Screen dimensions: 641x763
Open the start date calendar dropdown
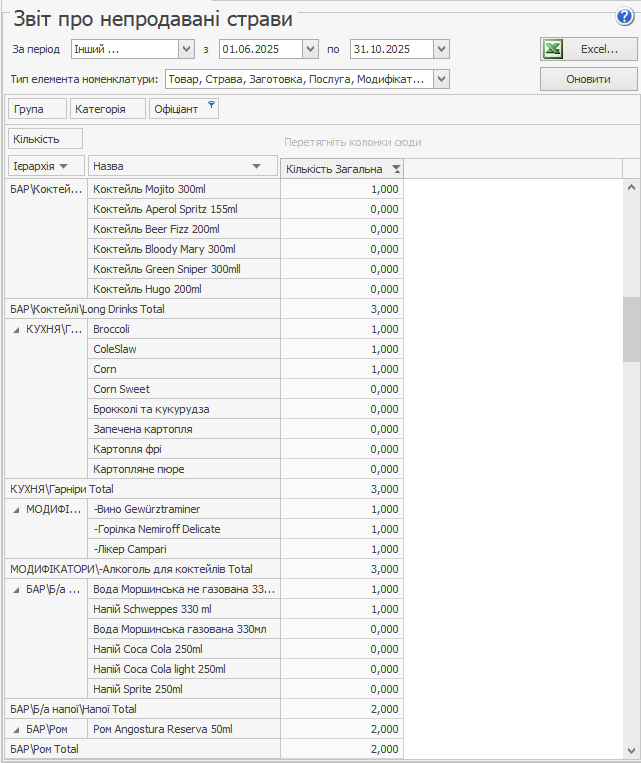[x=310, y=49]
